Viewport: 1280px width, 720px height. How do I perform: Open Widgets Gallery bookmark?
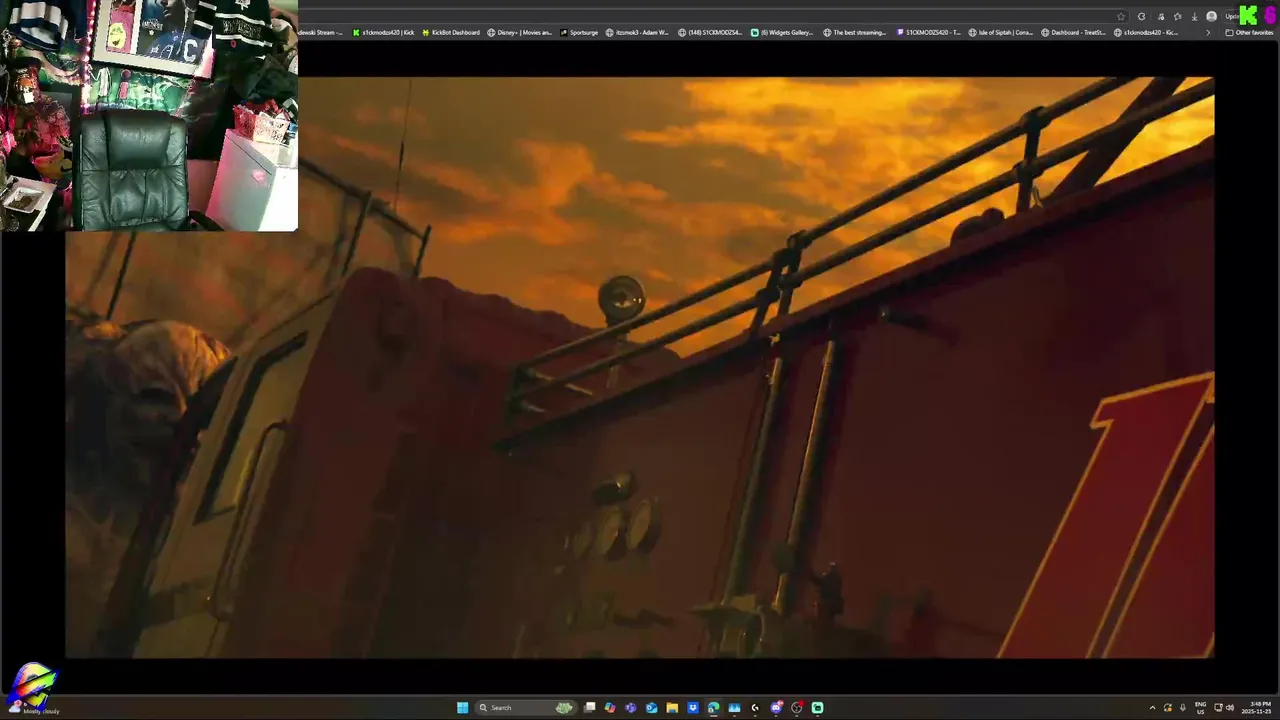pos(782,32)
